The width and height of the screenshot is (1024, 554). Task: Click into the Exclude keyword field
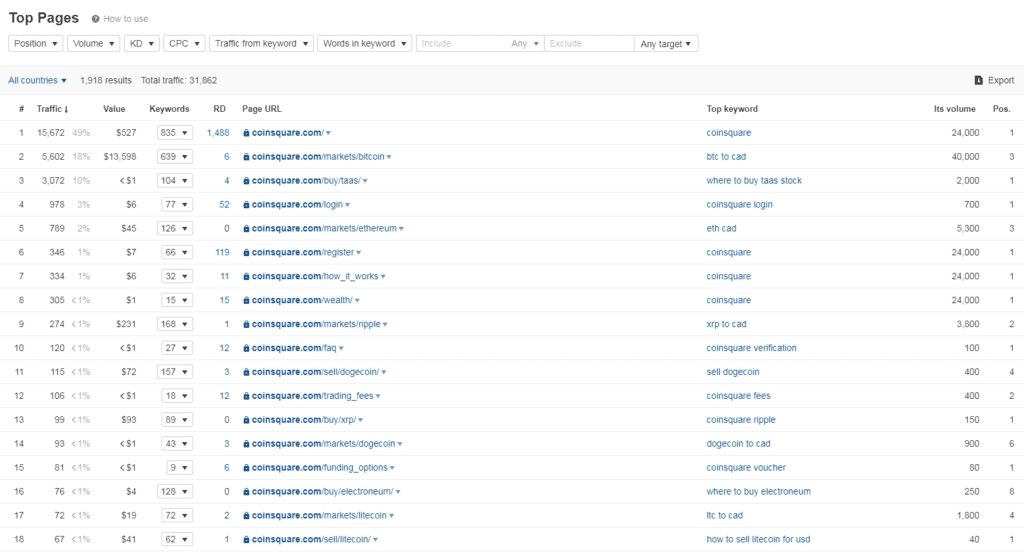coord(588,44)
